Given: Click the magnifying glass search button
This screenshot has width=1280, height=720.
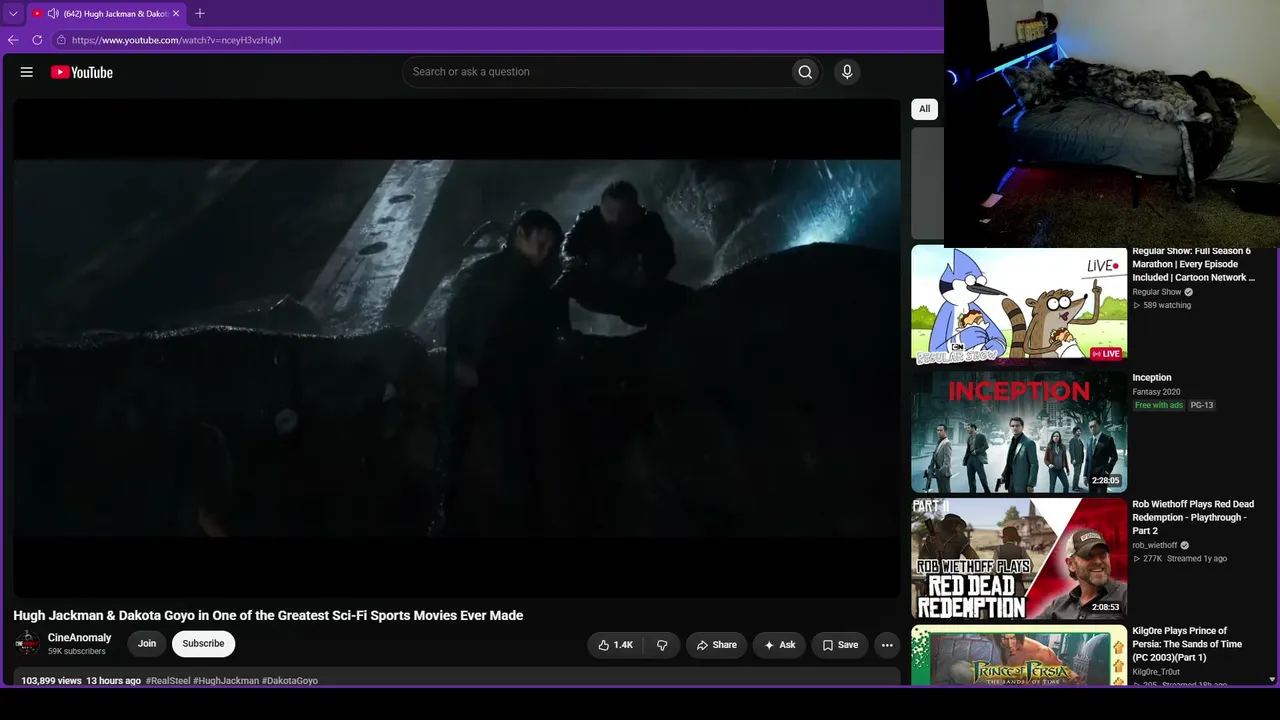Looking at the screenshot, I should coord(805,72).
